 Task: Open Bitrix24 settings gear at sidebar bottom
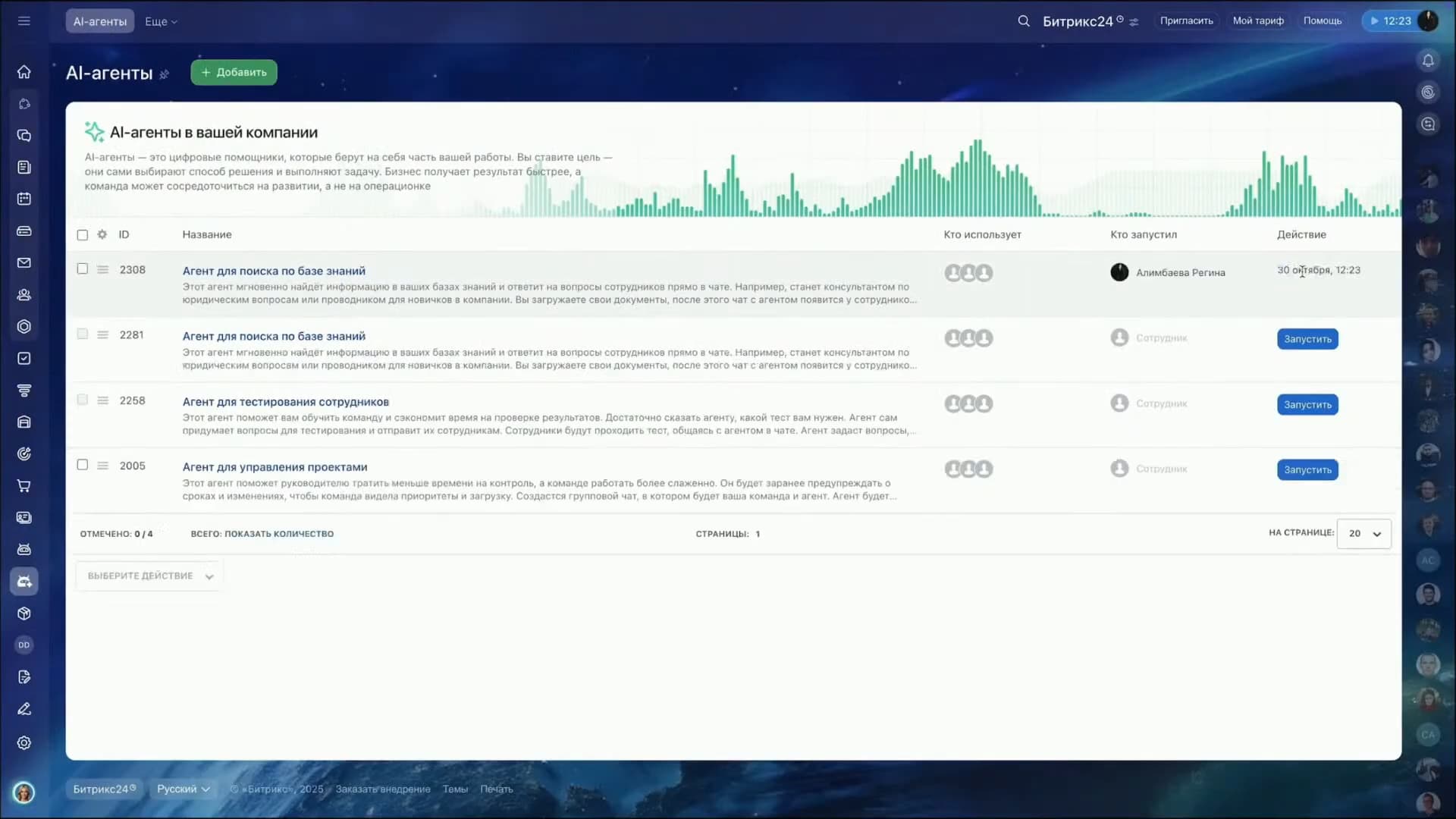[x=24, y=743]
